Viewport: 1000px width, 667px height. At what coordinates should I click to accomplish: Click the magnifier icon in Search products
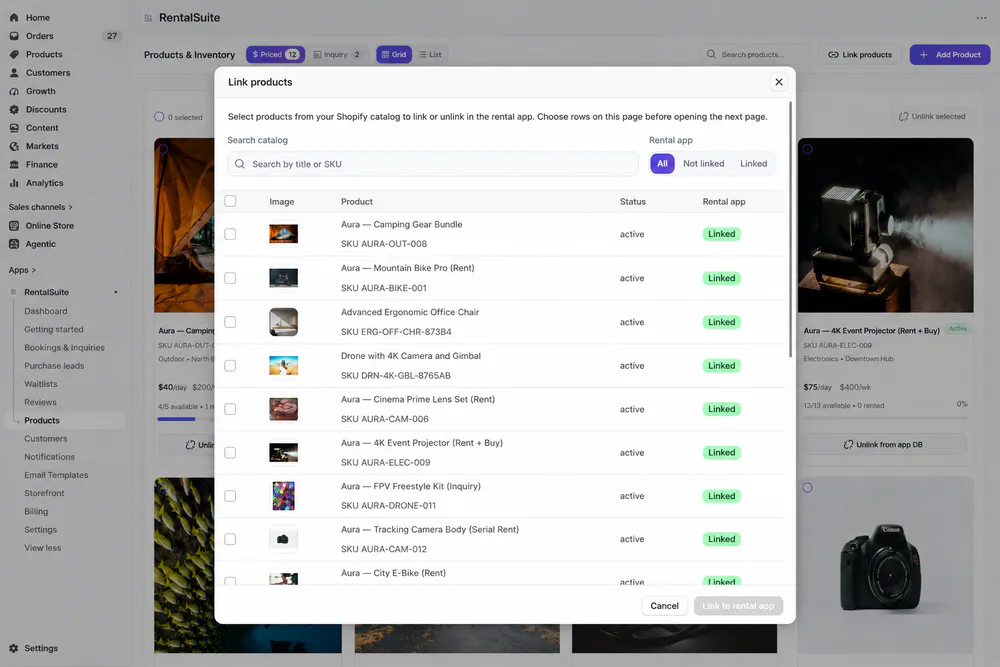(x=711, y=55)
